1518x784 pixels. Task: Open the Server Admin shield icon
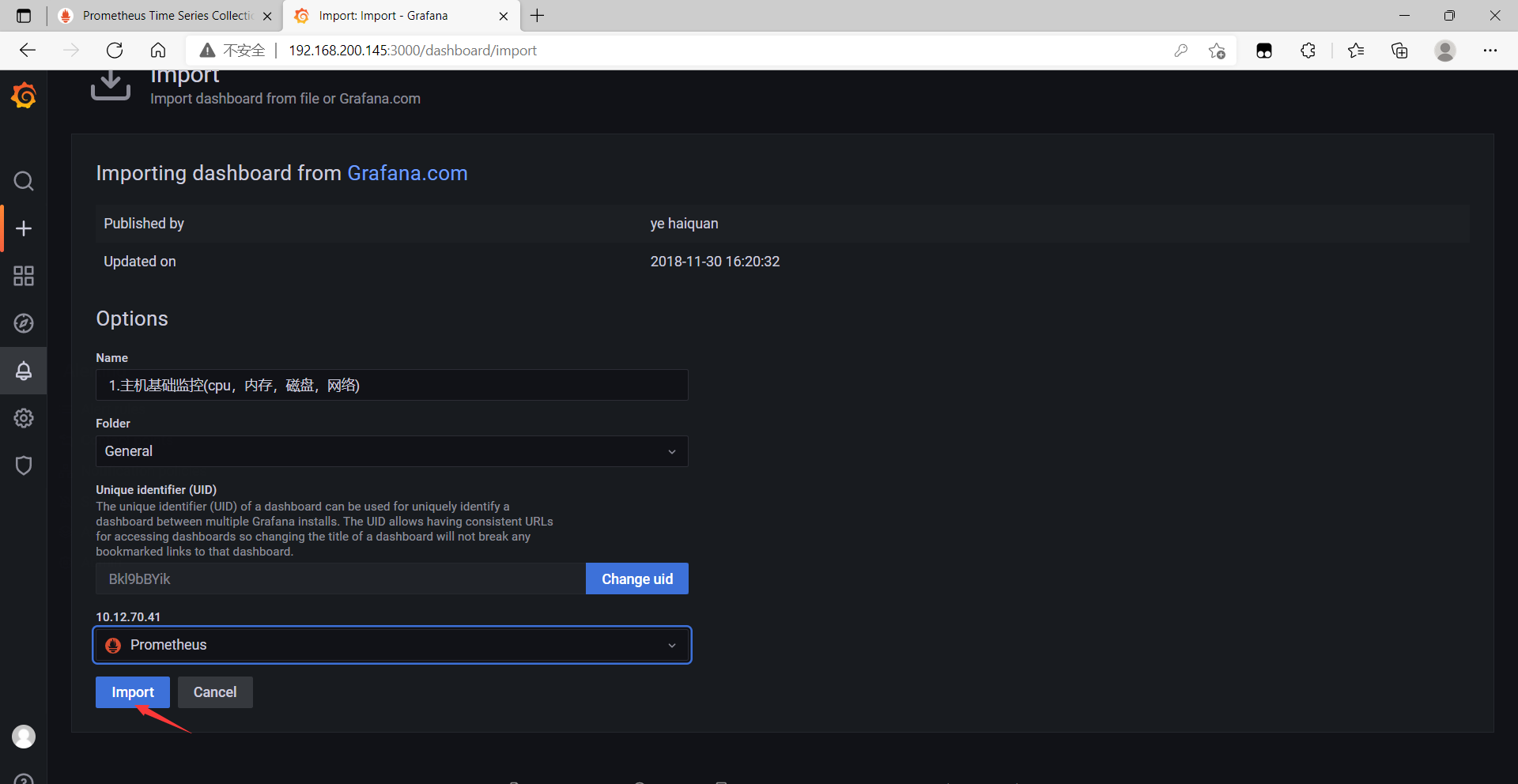point(24,465)
